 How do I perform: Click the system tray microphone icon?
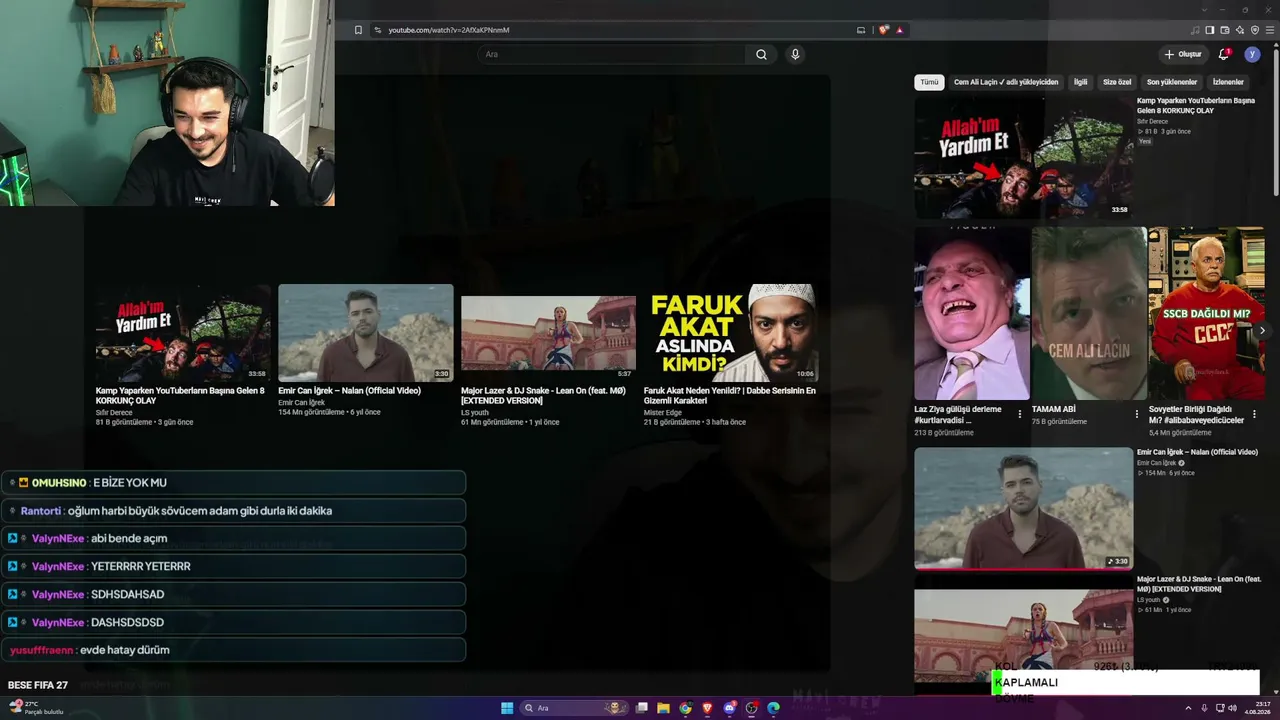coord(1204,708)
